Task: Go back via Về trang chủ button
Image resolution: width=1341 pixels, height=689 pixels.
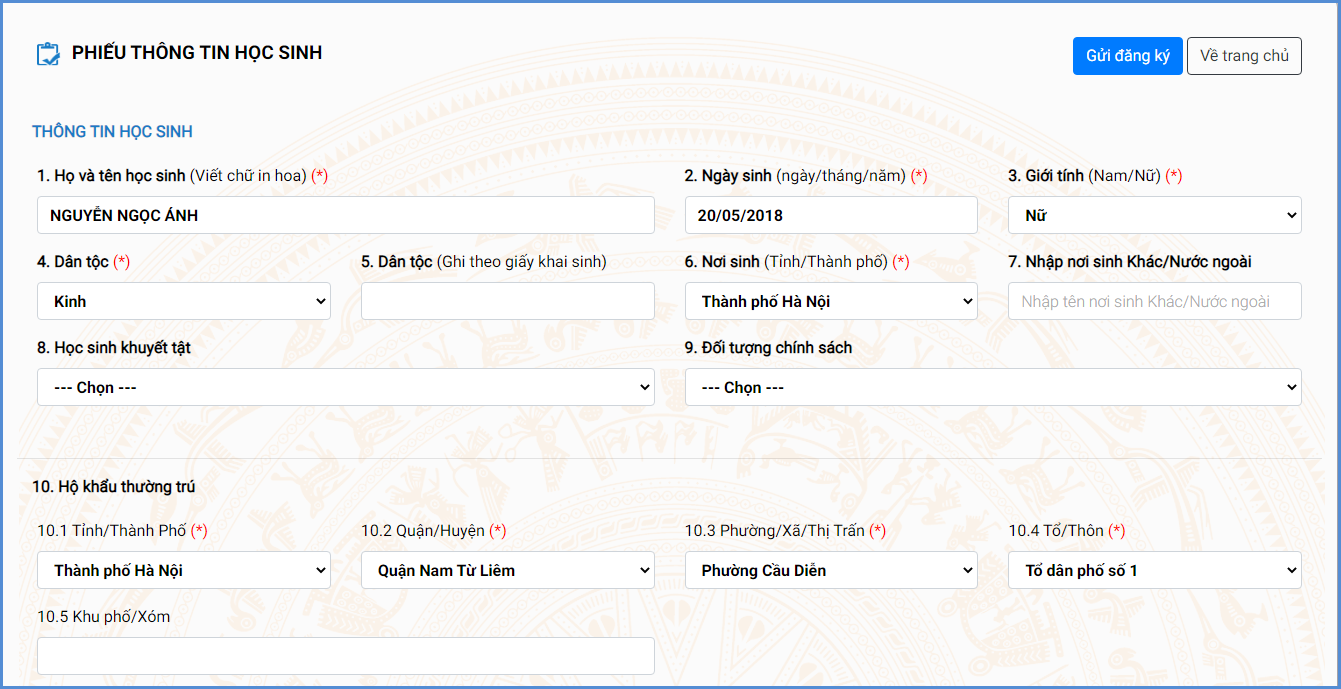Action: click(x=1243, y=56)
